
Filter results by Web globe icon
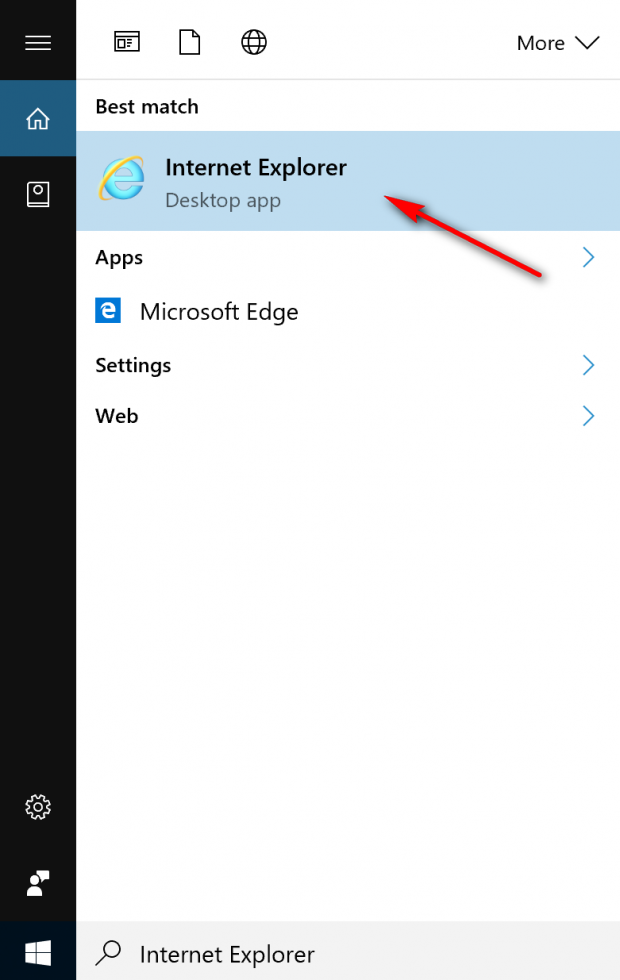coord(254,42)
